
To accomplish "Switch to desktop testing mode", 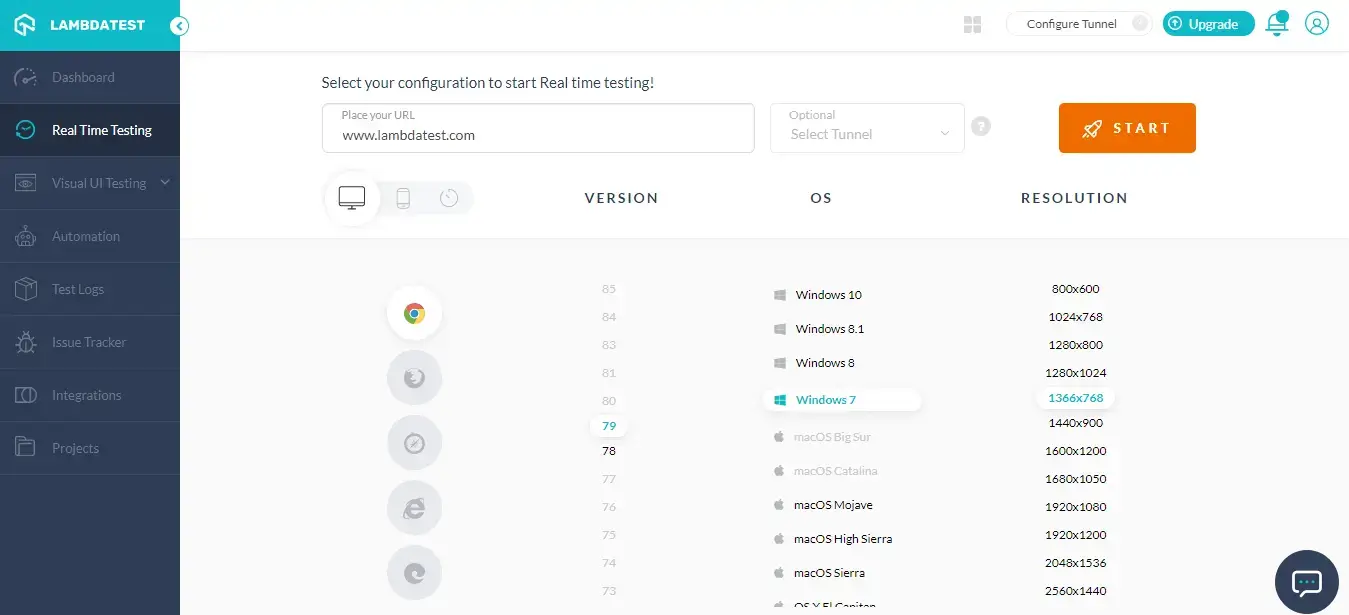I will (x=351, y=196).
